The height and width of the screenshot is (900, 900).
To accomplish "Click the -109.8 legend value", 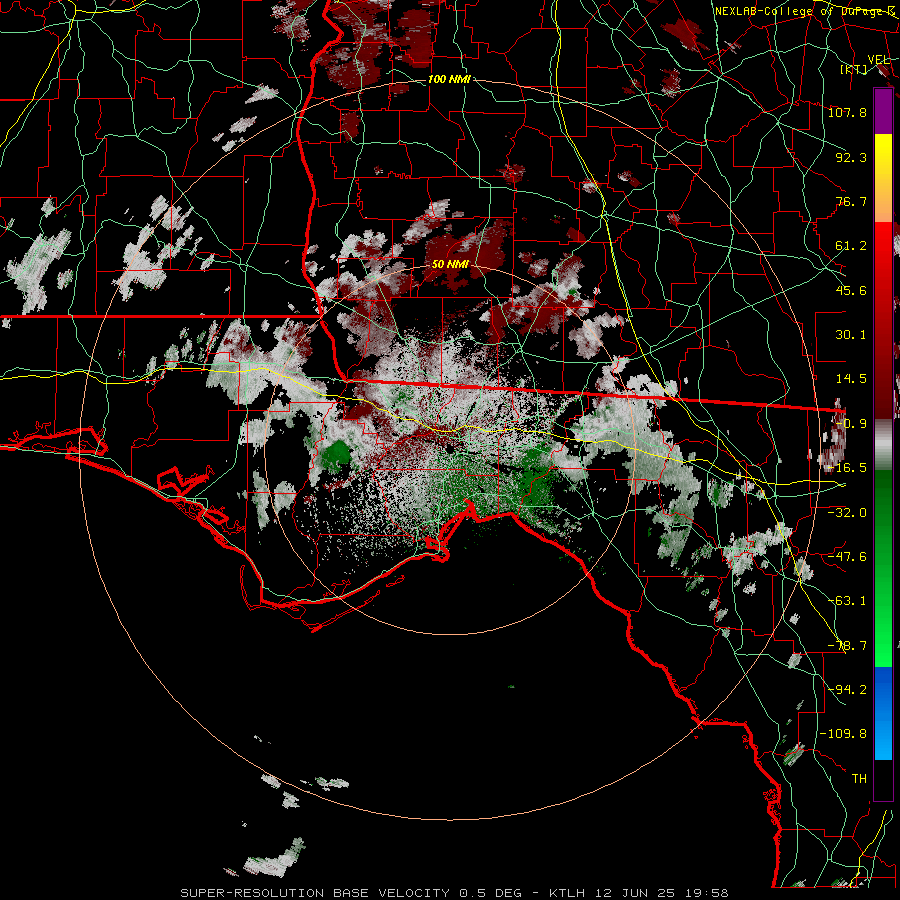I will pyautogui.click(x=843, y=734).
